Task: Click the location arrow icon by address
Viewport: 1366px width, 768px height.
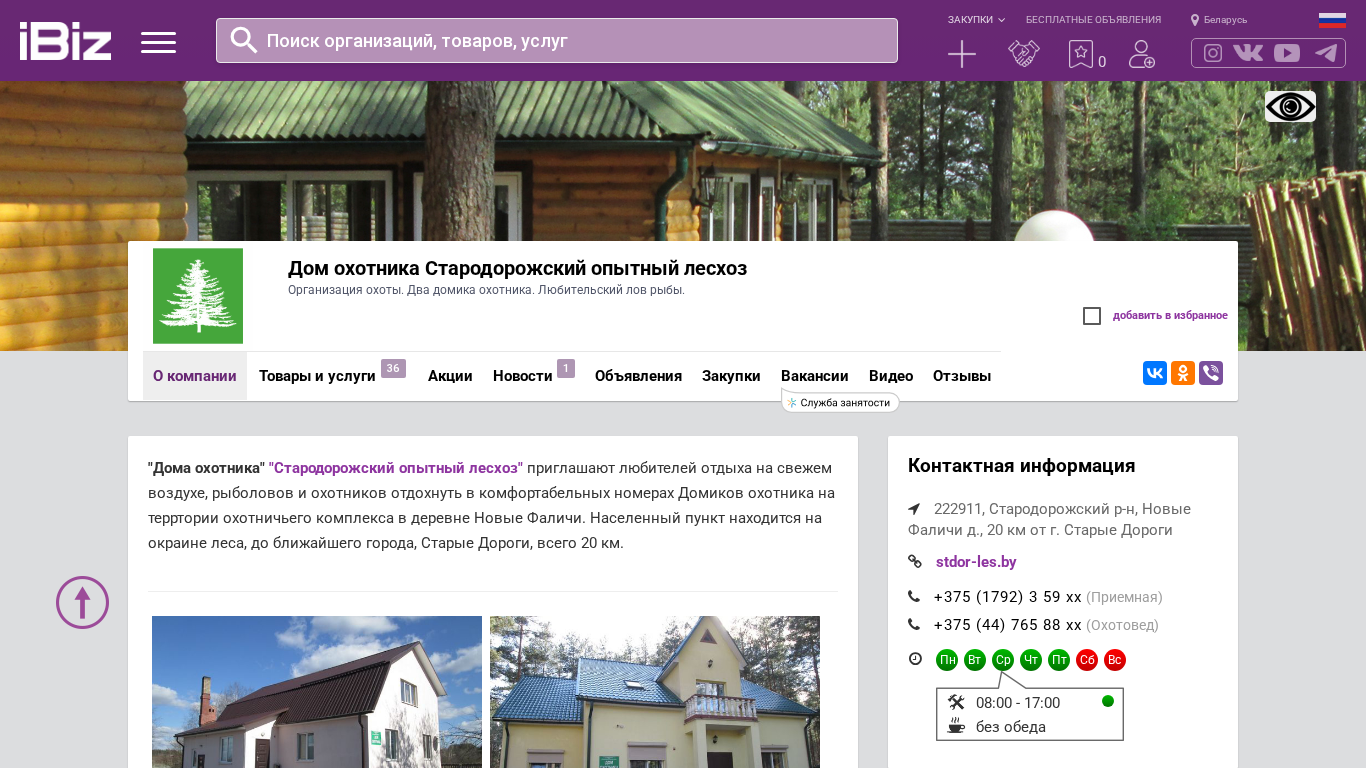Action: (914, 509)
